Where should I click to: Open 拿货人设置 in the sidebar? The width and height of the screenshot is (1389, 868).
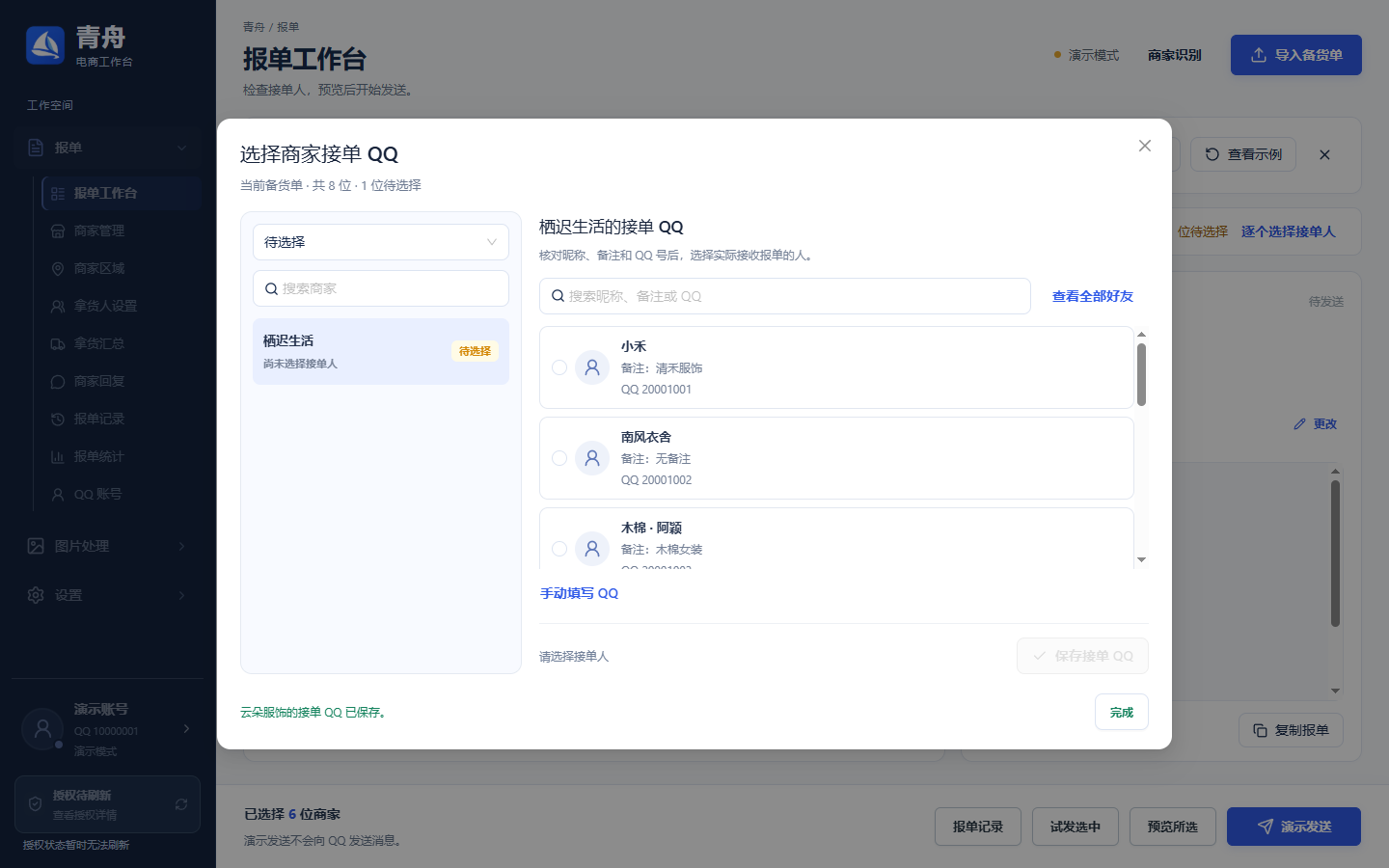point(122,306)
